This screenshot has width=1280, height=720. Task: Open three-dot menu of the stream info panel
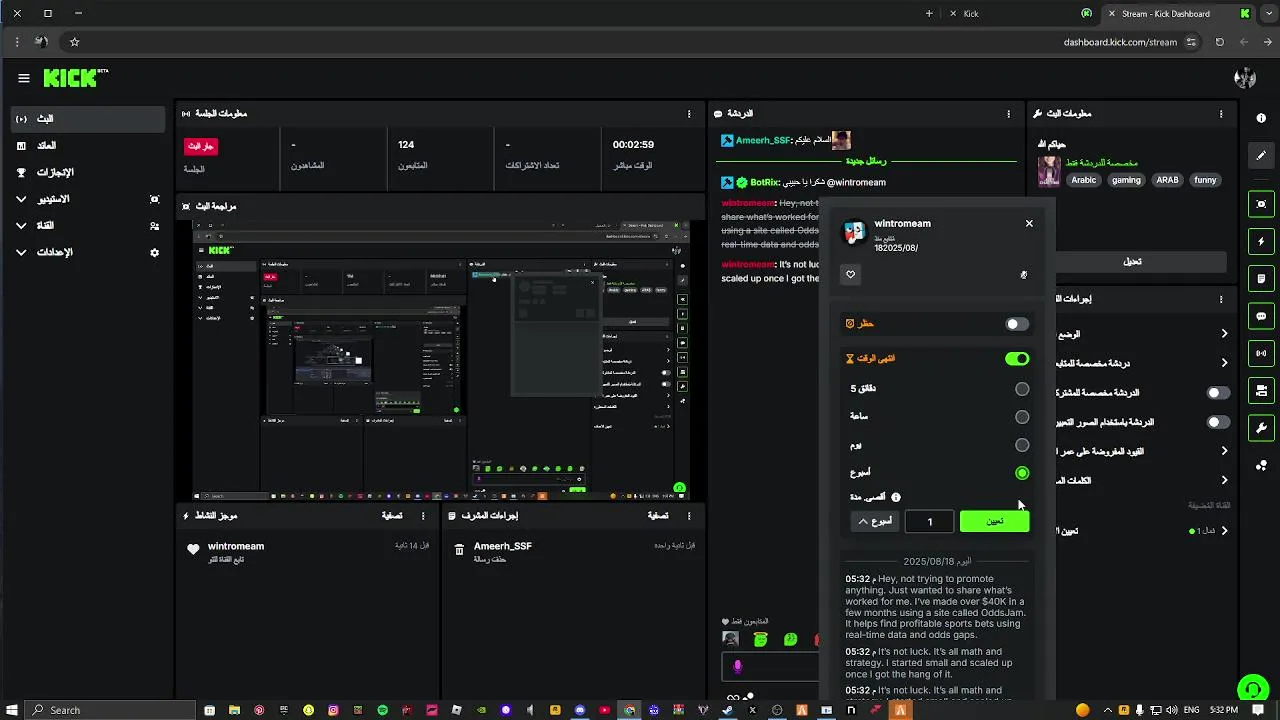[x=1221, y=114]
